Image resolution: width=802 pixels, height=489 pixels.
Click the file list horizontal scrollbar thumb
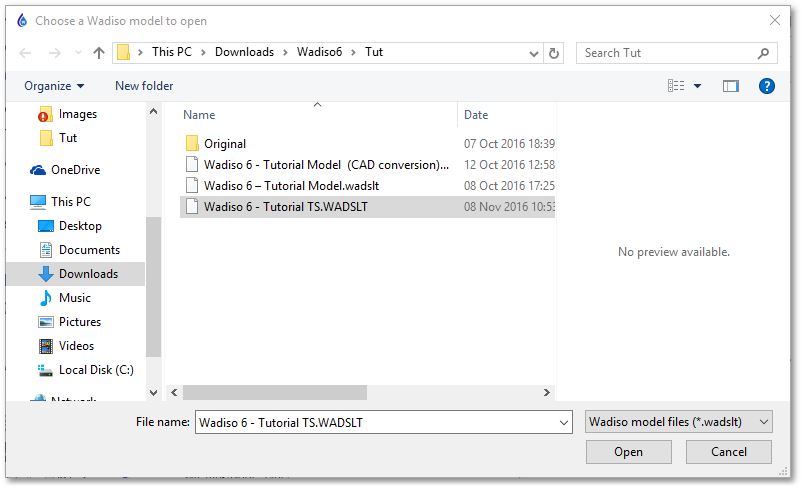point(275,393)
